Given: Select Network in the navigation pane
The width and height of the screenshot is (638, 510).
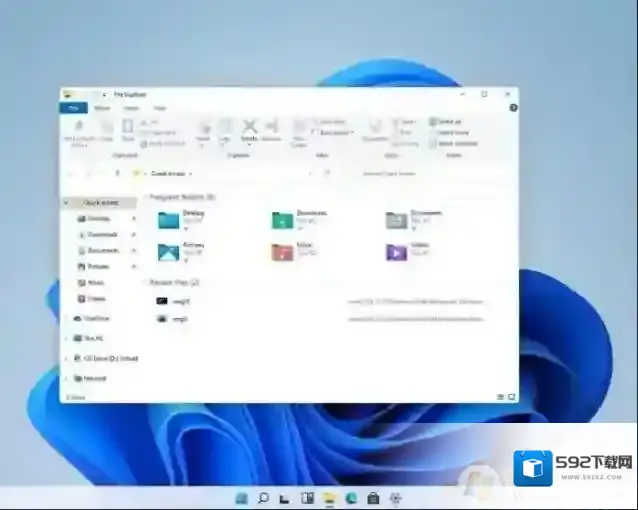Looking at the screenshot, I should pyautogui.click(x=97, y=379).
